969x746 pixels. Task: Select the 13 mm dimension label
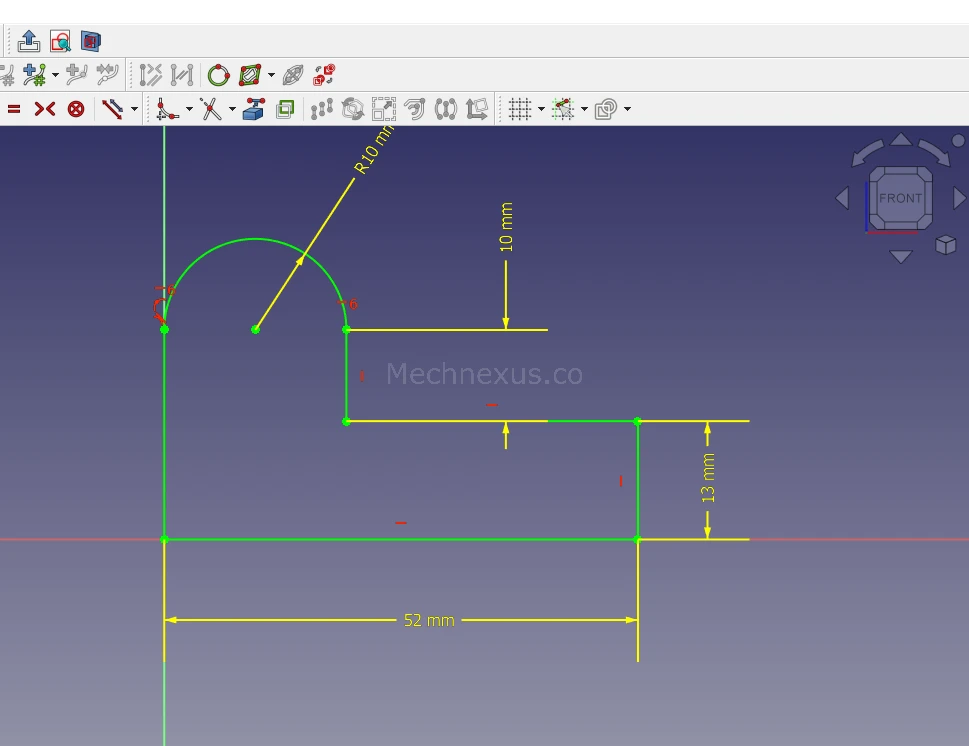coord(708,478)
